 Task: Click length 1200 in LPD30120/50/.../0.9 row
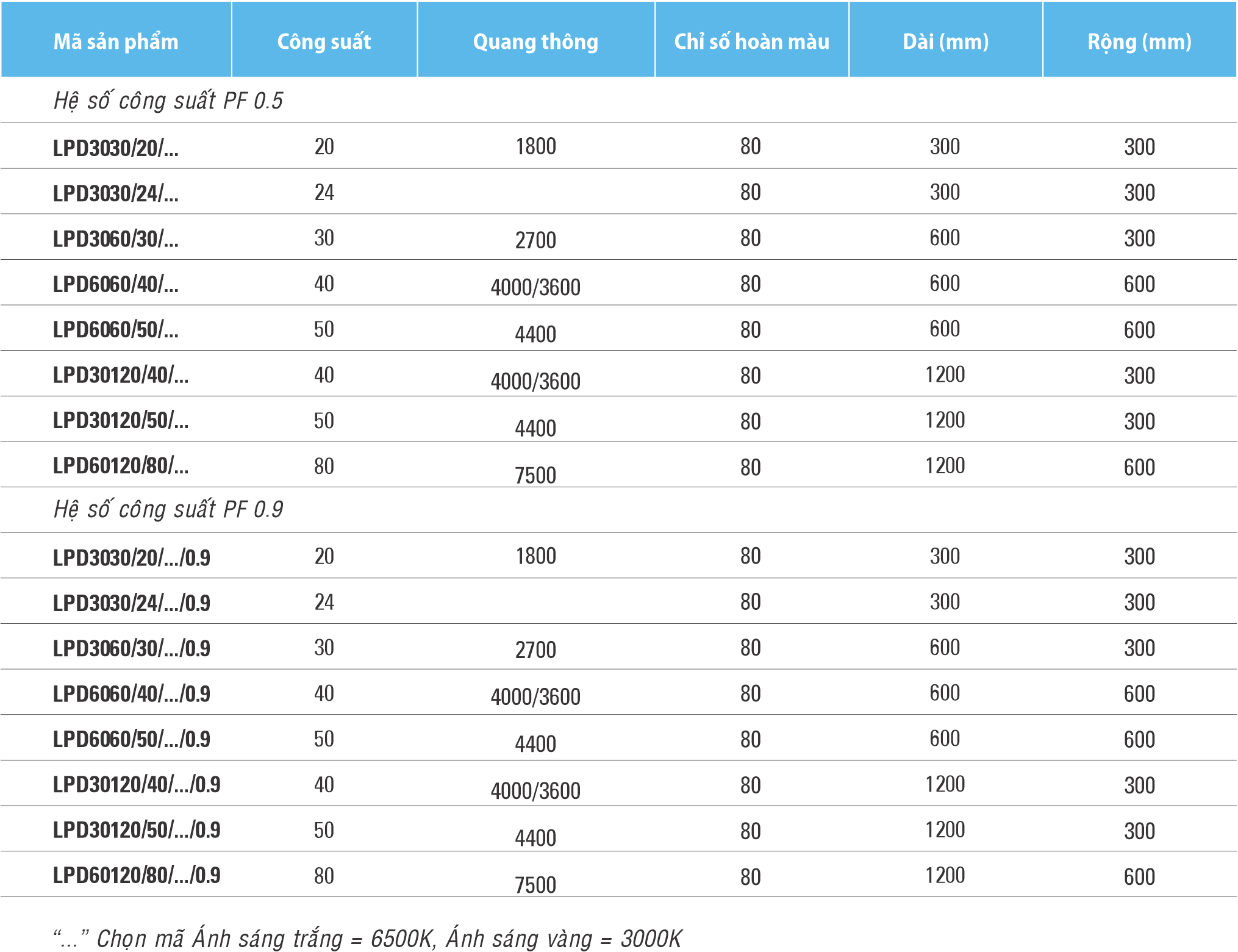click(945, 830)
